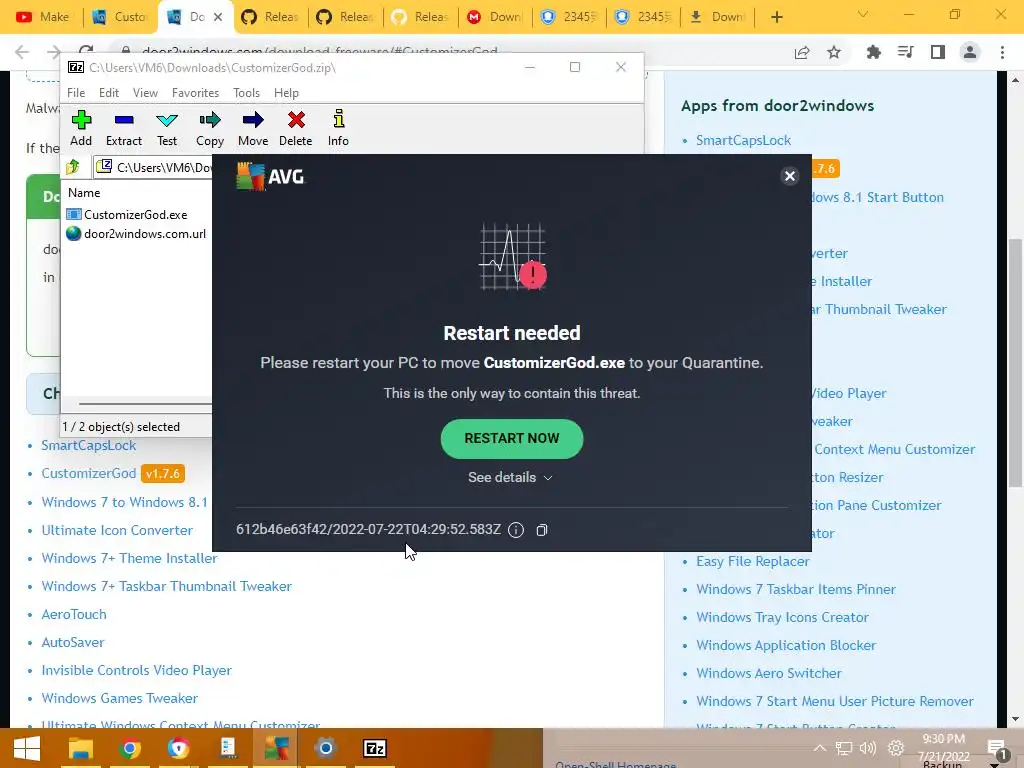Switch to the YouTube 'Make' tab
The width and height of the screenshot is (1024, 768).
pyautogui.click(x=43, y=17)
